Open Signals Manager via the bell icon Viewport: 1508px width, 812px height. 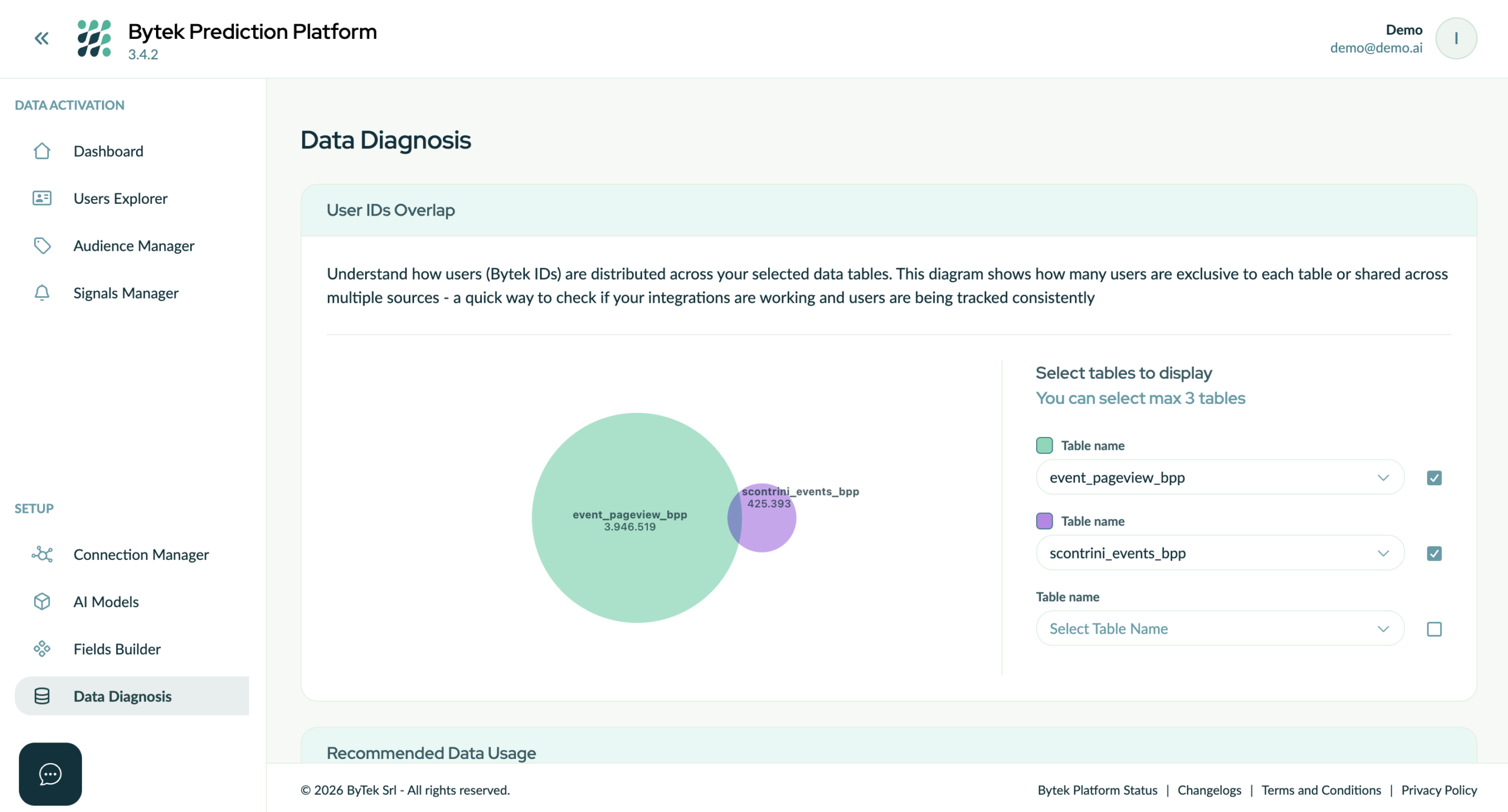(42, 293)
